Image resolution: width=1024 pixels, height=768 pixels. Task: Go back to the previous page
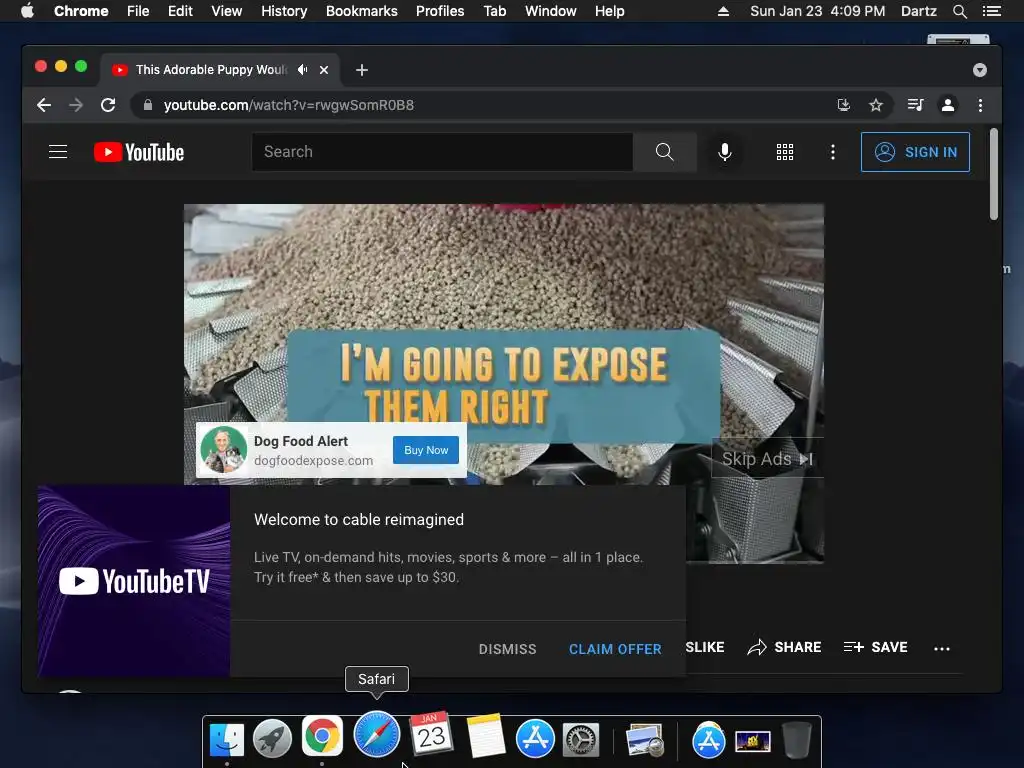(44, 105)
